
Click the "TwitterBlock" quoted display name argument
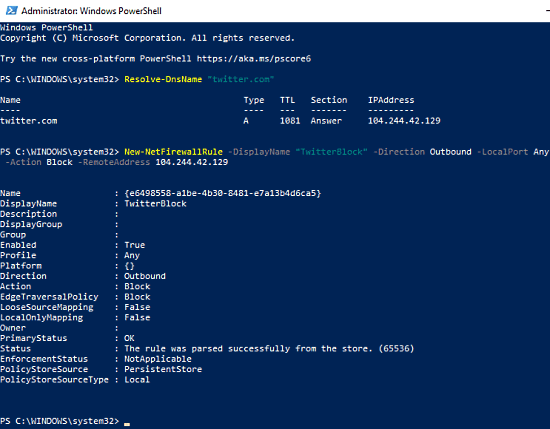coord(331,152)
